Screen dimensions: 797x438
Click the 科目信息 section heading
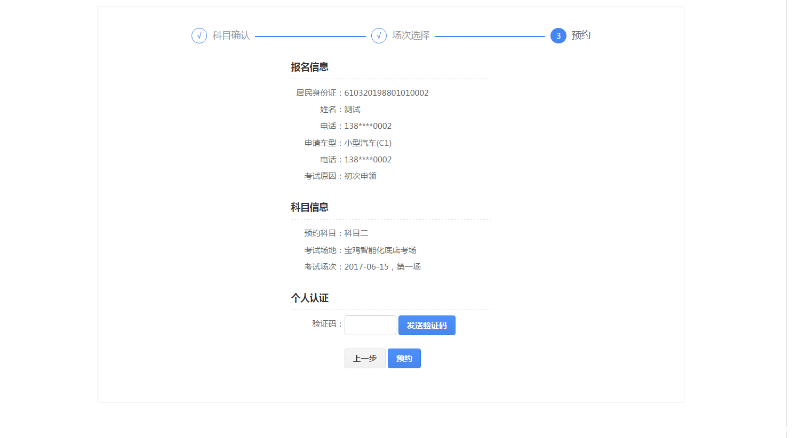(310, 207)
